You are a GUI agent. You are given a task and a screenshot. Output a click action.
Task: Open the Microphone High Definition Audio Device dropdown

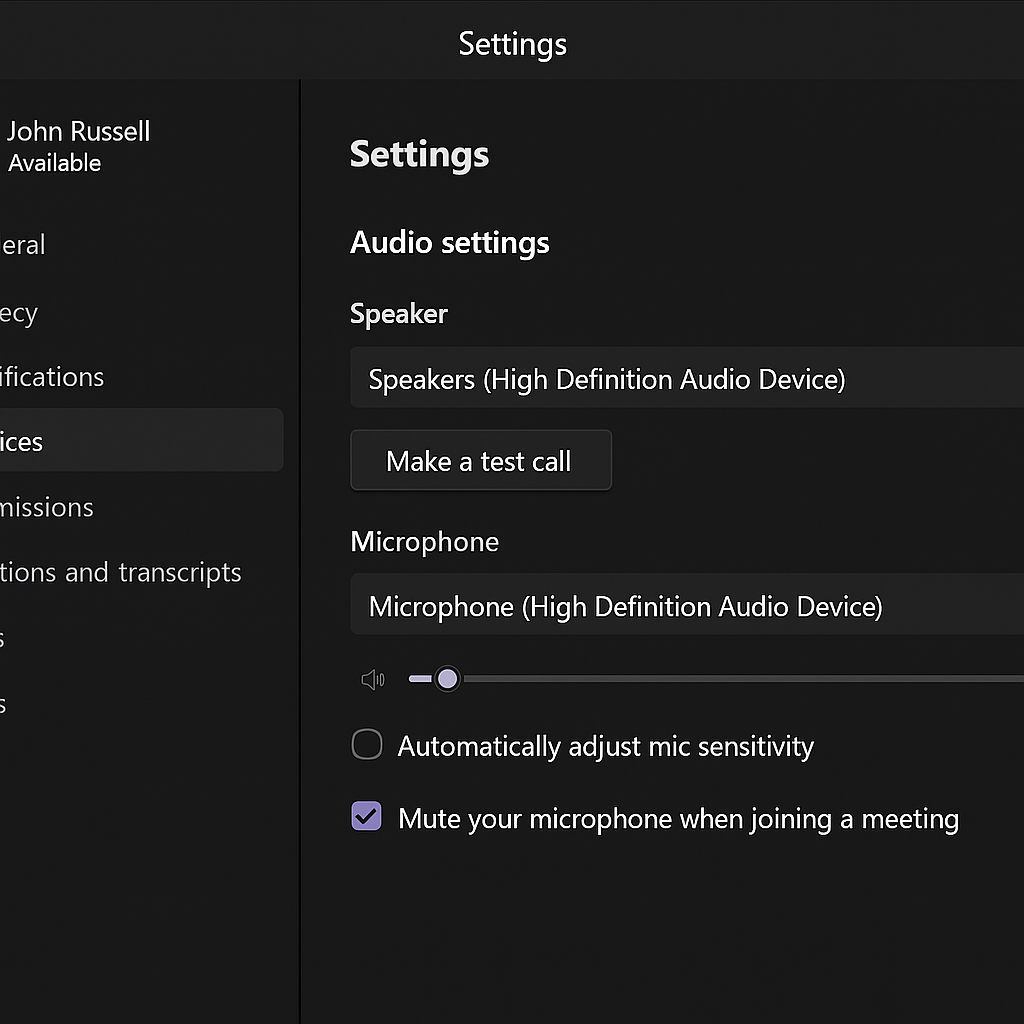687,605
